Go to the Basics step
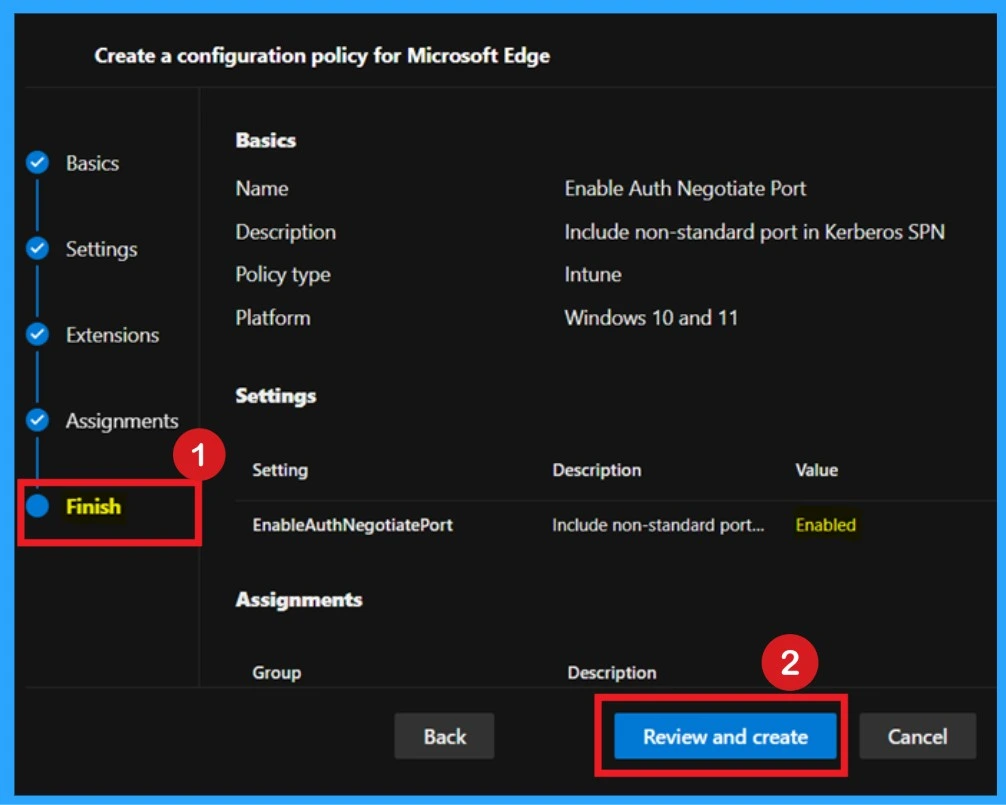The height and width of the screenshot is (805, 1006). coord(92,163)
